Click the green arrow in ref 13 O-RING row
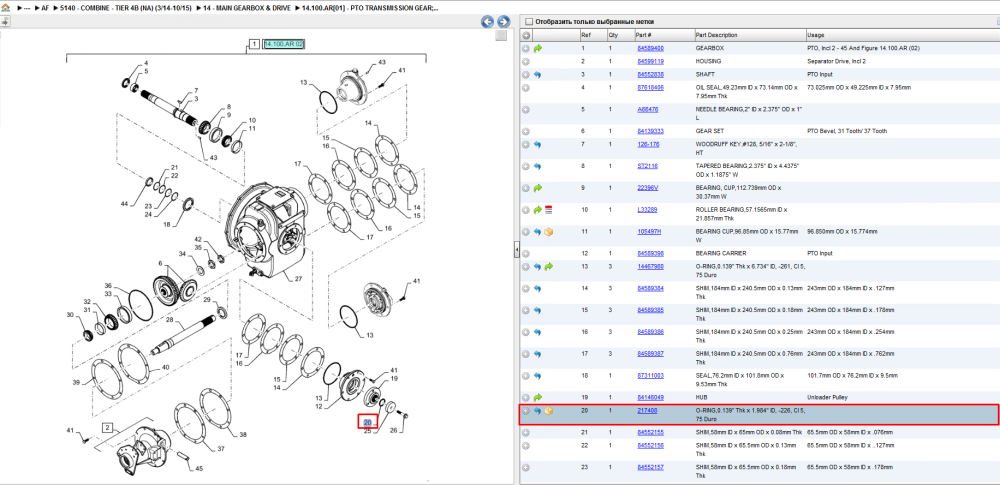Viewport: 1000px width, 485px height. (x=548, y=266)
